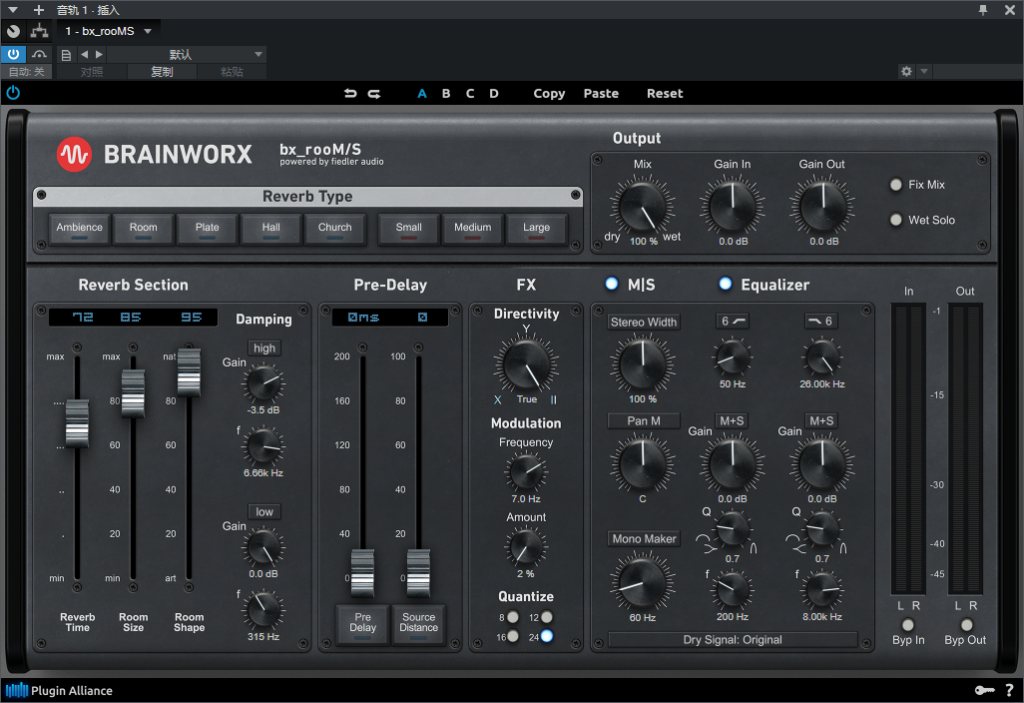The height and width of the screenshot is (703, 1024).
Task: Open the key activation icon
Action: (984, 690)
